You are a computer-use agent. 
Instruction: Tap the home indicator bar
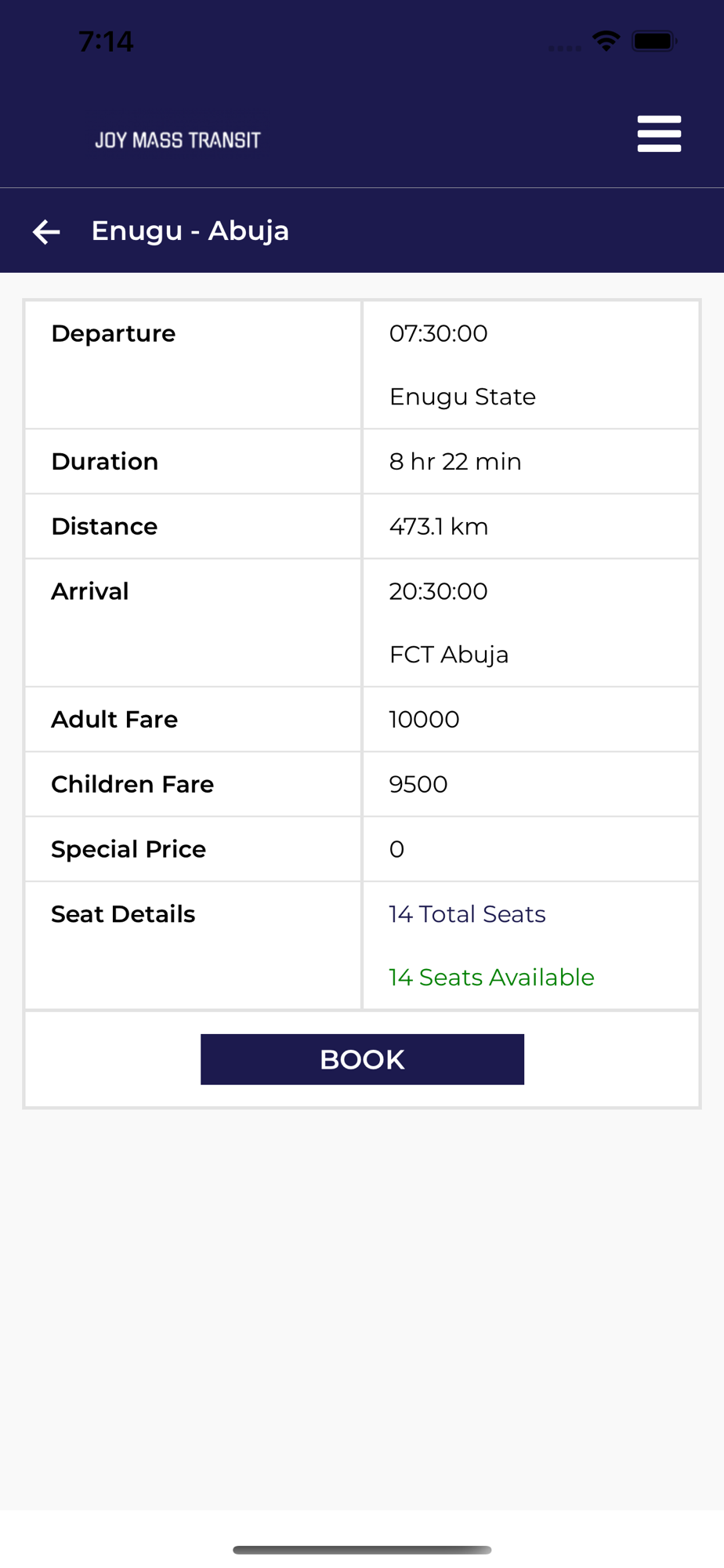pyautogui.click(x=362, y=1550)
